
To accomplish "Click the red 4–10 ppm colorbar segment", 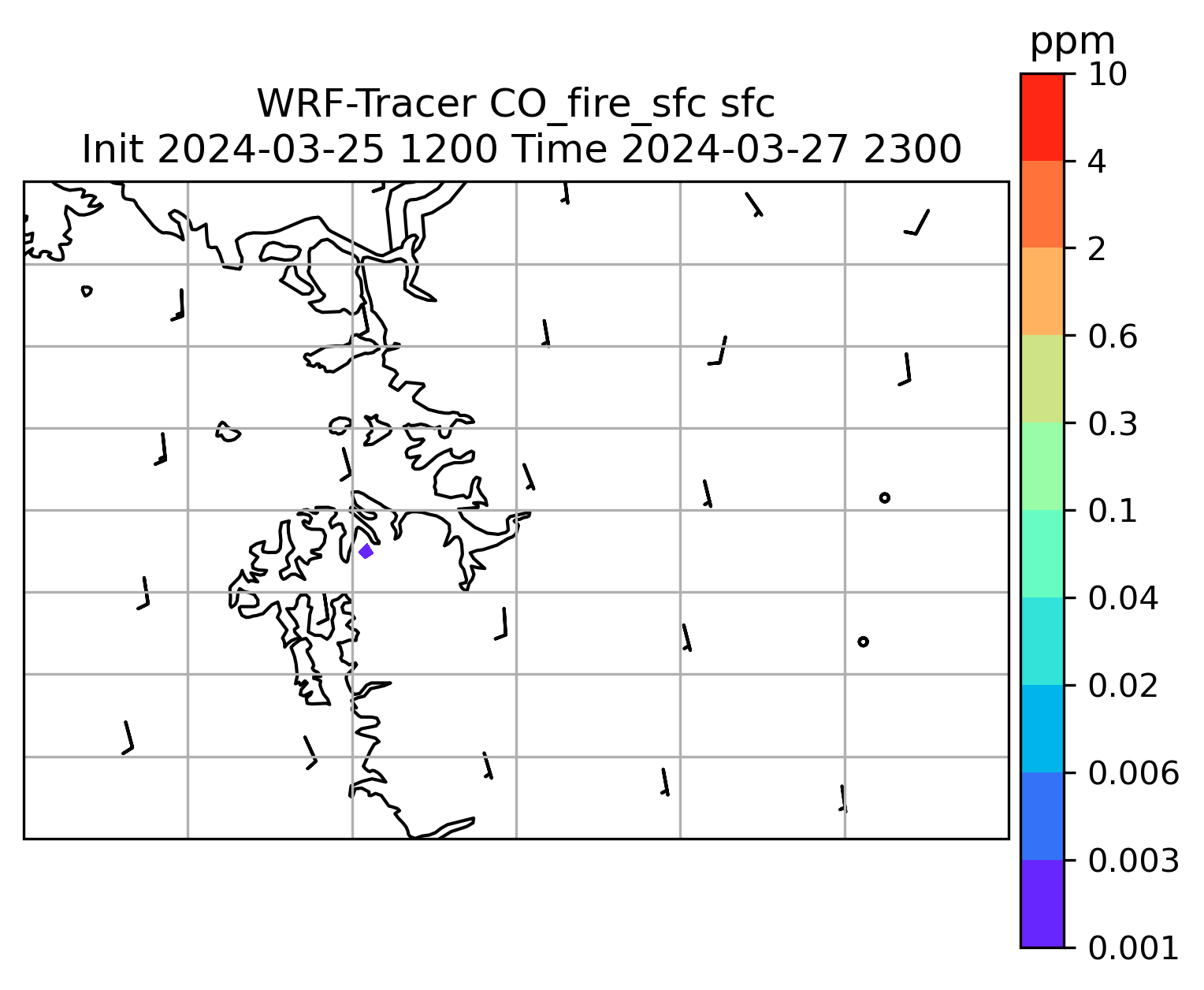I will (1042, 117).
